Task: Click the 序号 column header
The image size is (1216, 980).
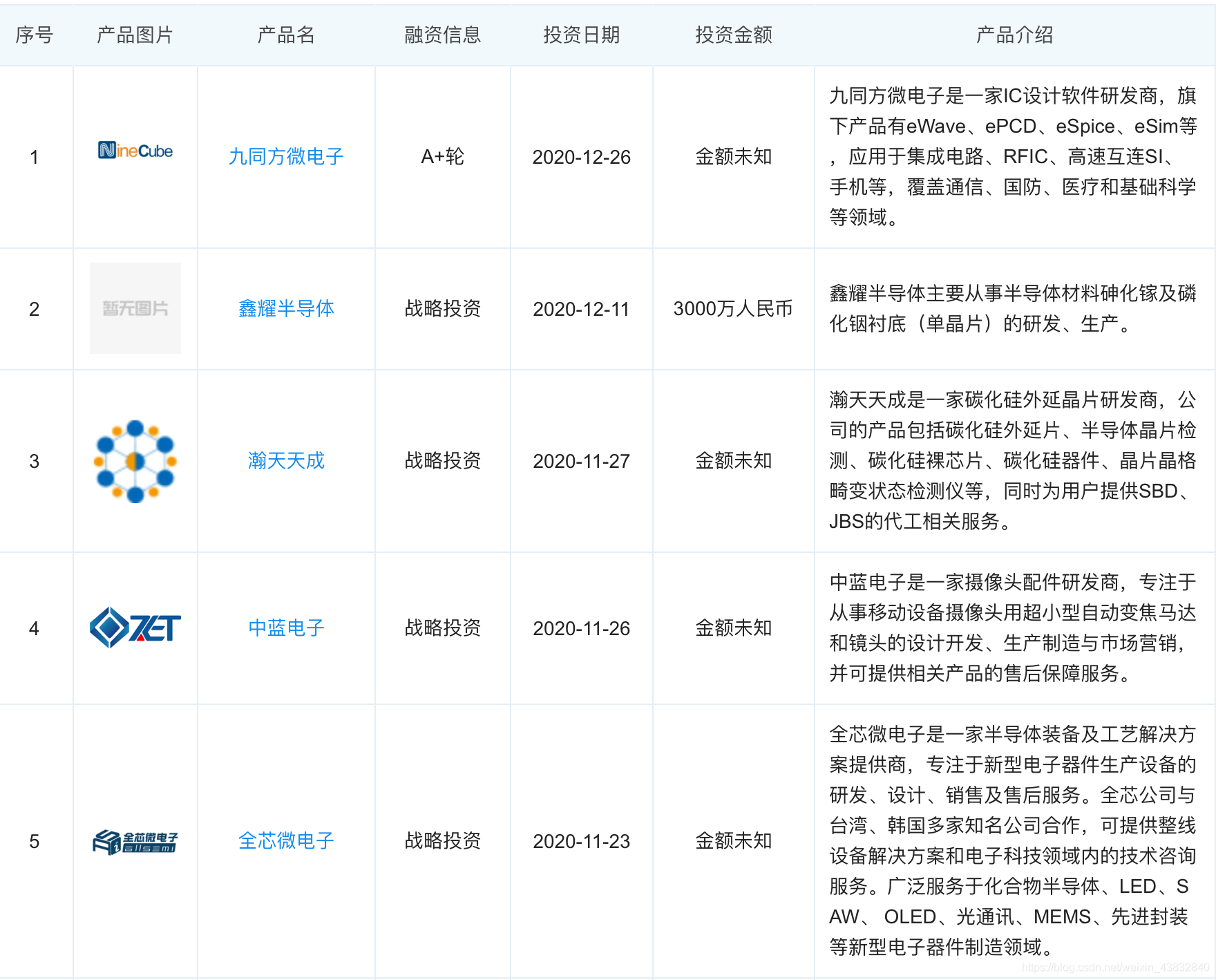Action: pyautogui.click(x=35, y=35)
